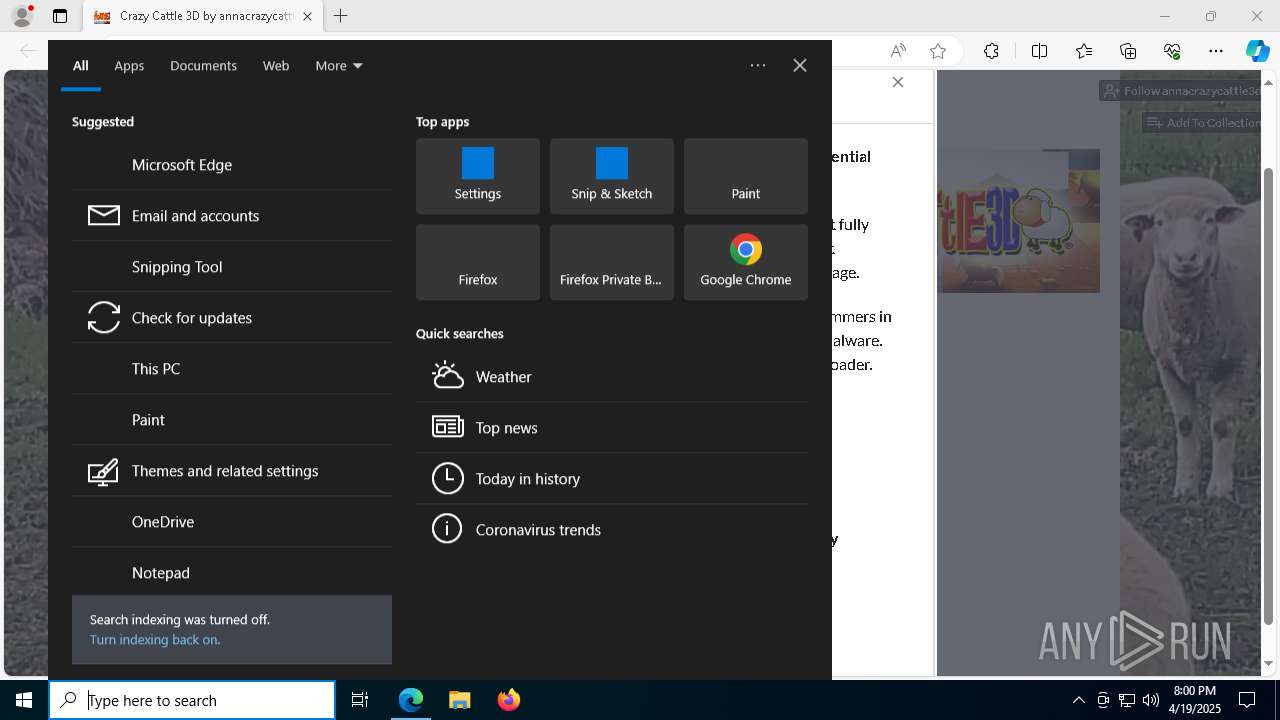Switch to the Web search tab
The width and height of the screenshot is (1280, 720).
[276, 65]
